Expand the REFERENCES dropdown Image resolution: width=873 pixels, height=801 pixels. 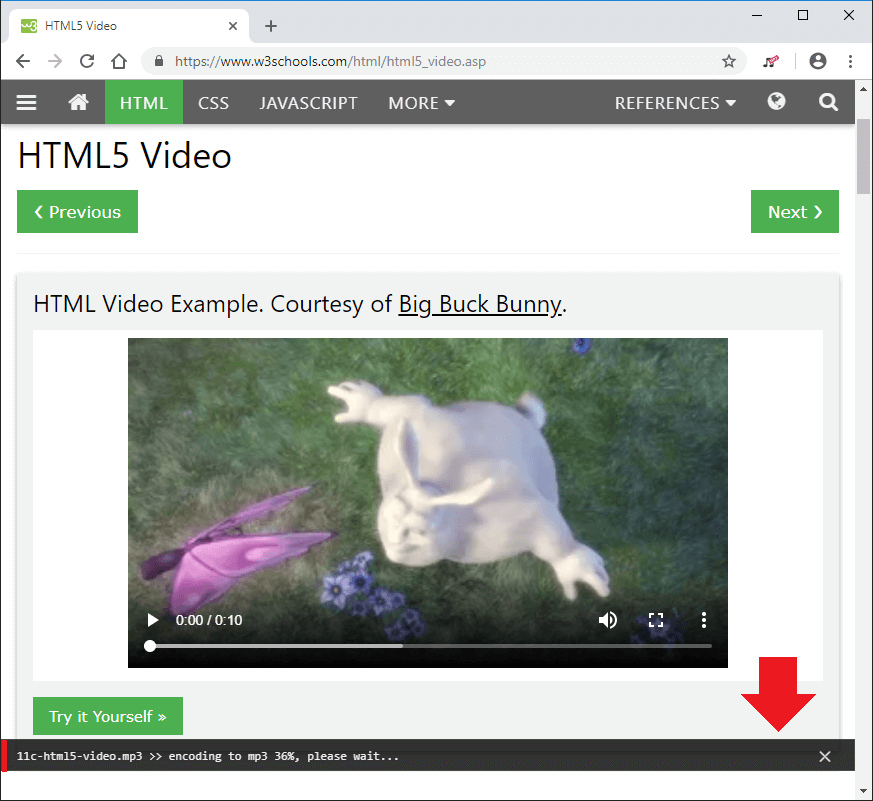tap(675, 102)
